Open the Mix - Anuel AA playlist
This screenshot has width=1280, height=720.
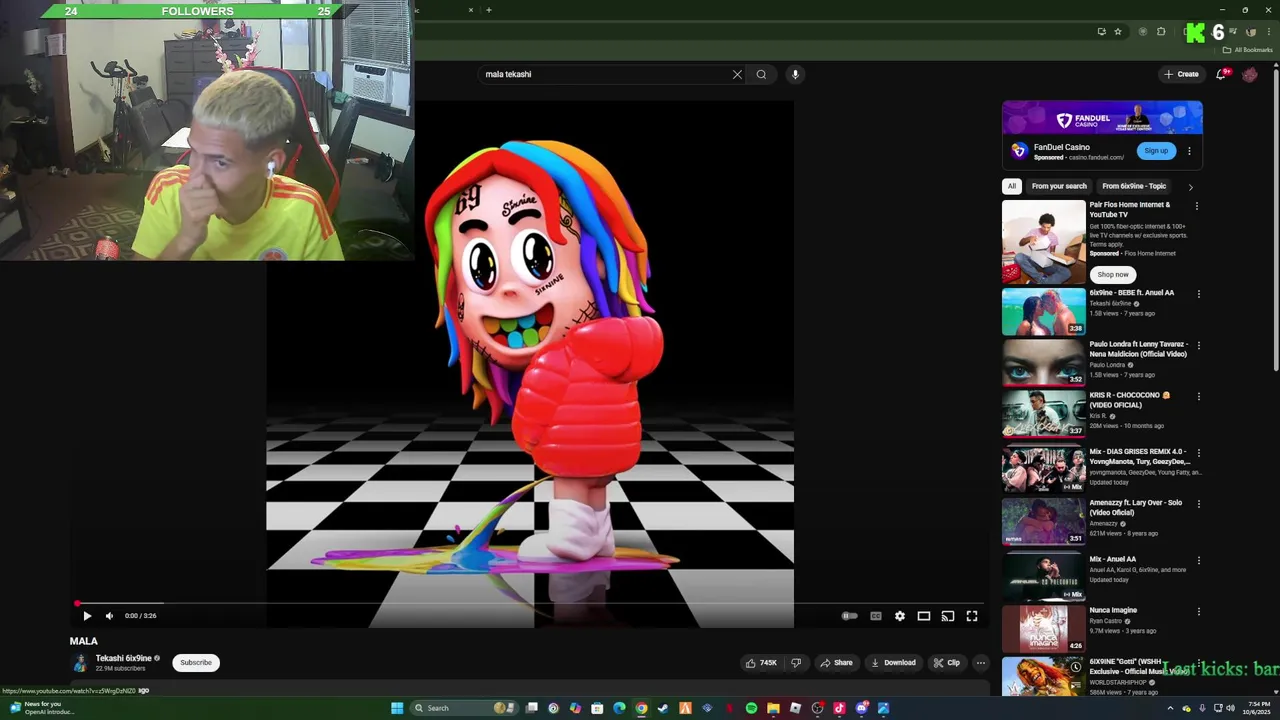click(1043, 577)
